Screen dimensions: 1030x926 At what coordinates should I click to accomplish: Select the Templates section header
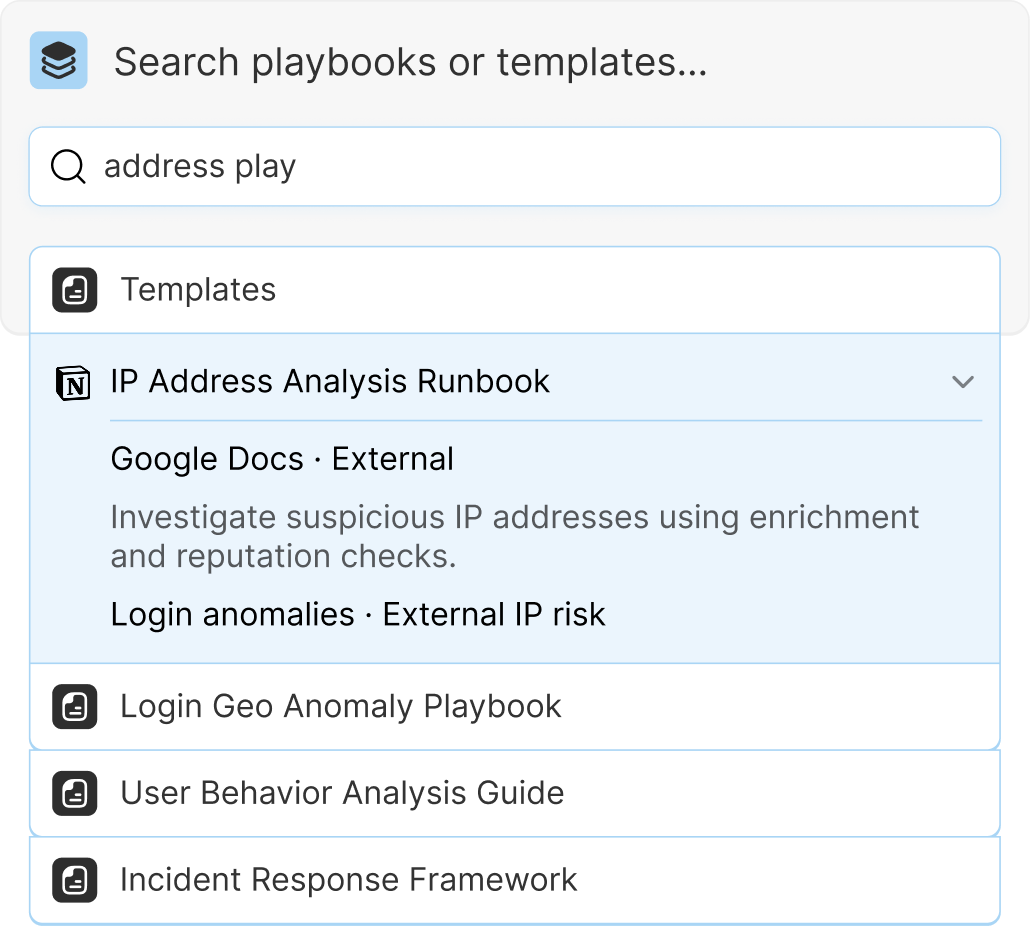click(199, 289)
